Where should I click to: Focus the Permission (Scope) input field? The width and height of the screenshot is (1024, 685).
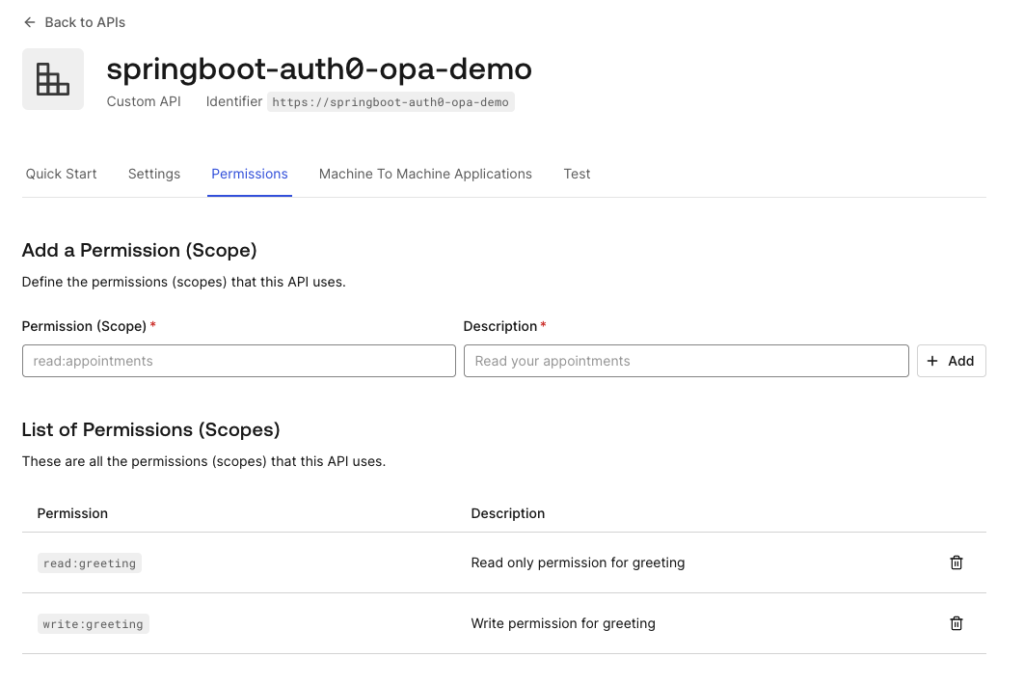coord(238,361)
